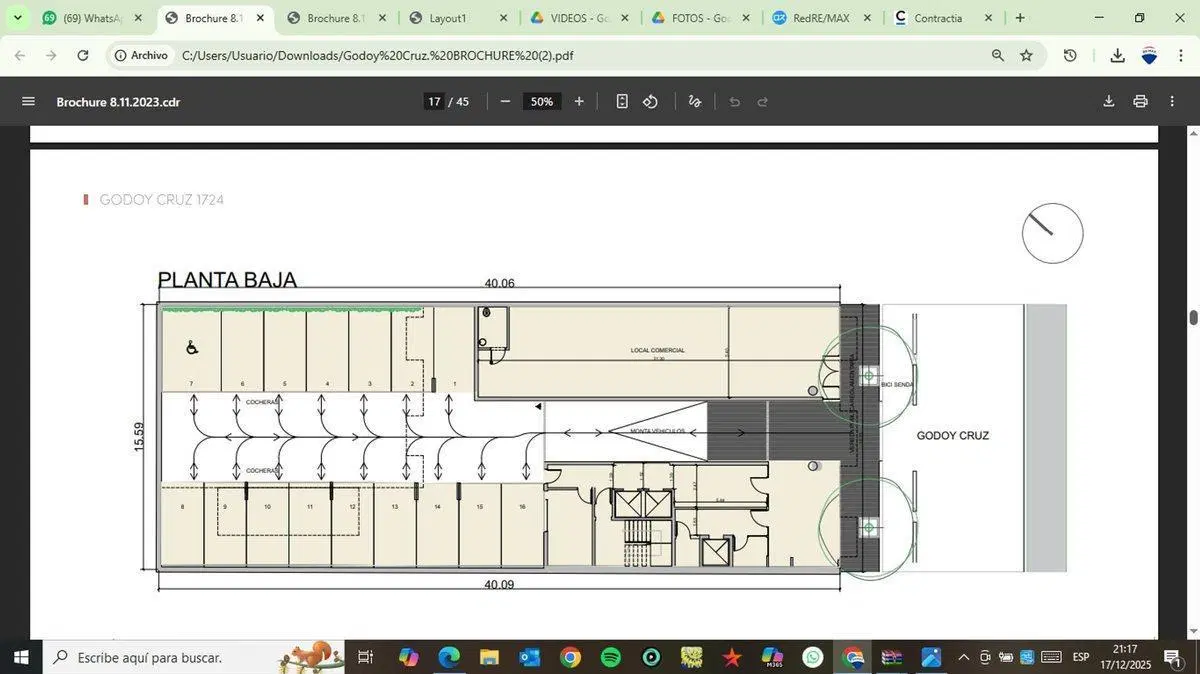The width and height of the screenshot is (1200, 674).
Task: Zoom in with the plus button
Action: pos(579,101)
